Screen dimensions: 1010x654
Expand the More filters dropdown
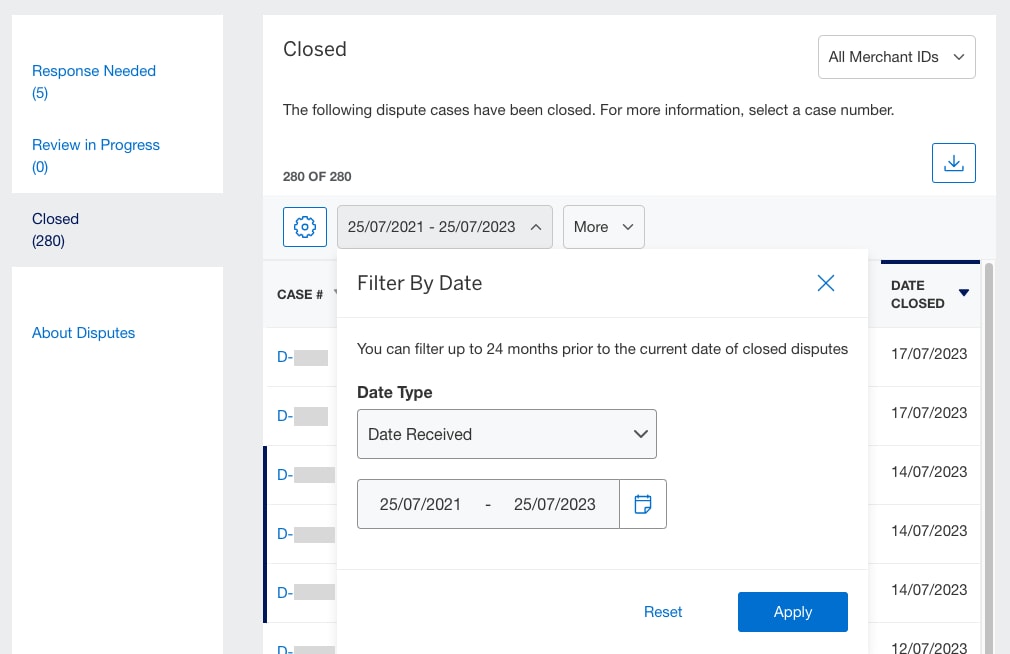point(603,227)
